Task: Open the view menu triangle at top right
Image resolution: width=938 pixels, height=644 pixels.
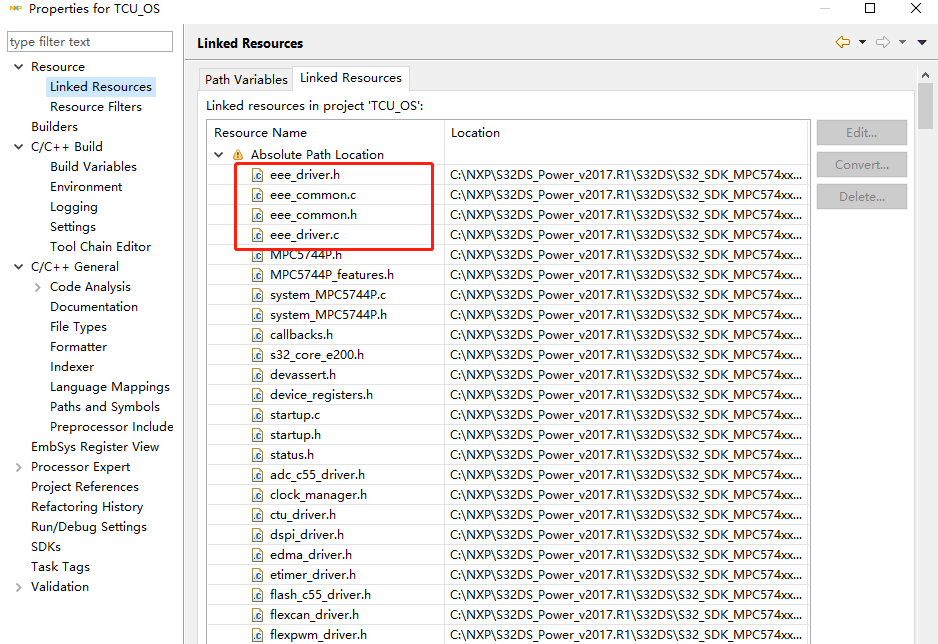Action: coord(922,42)
